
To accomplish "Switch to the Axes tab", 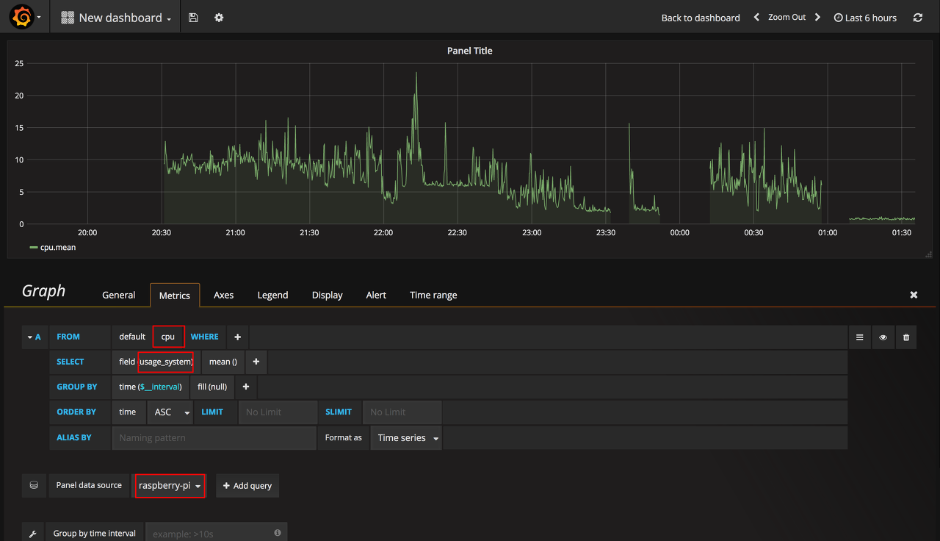I will tap(224, 295).
